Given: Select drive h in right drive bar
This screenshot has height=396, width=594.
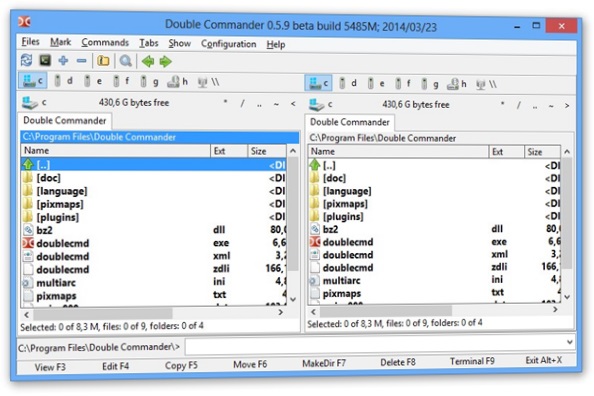Looking at the screenshot, I should (x=456, y=84).
